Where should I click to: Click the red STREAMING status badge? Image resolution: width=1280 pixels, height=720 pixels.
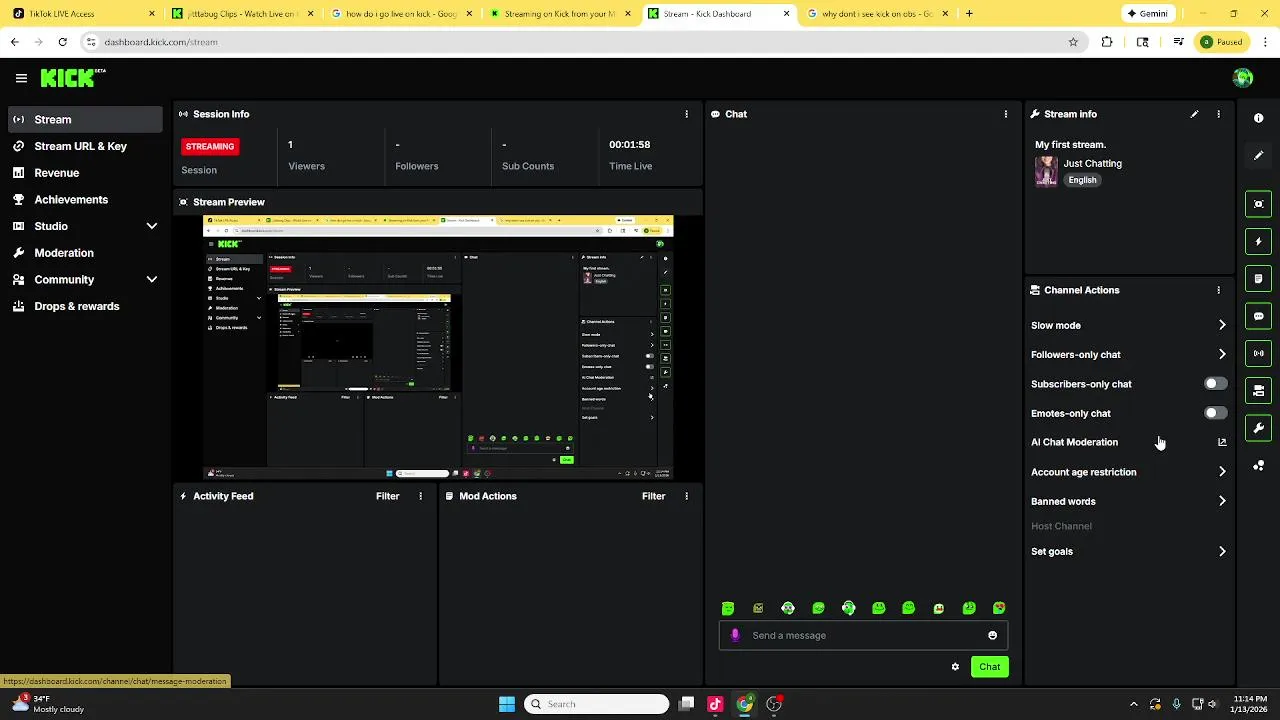[209, 146]
